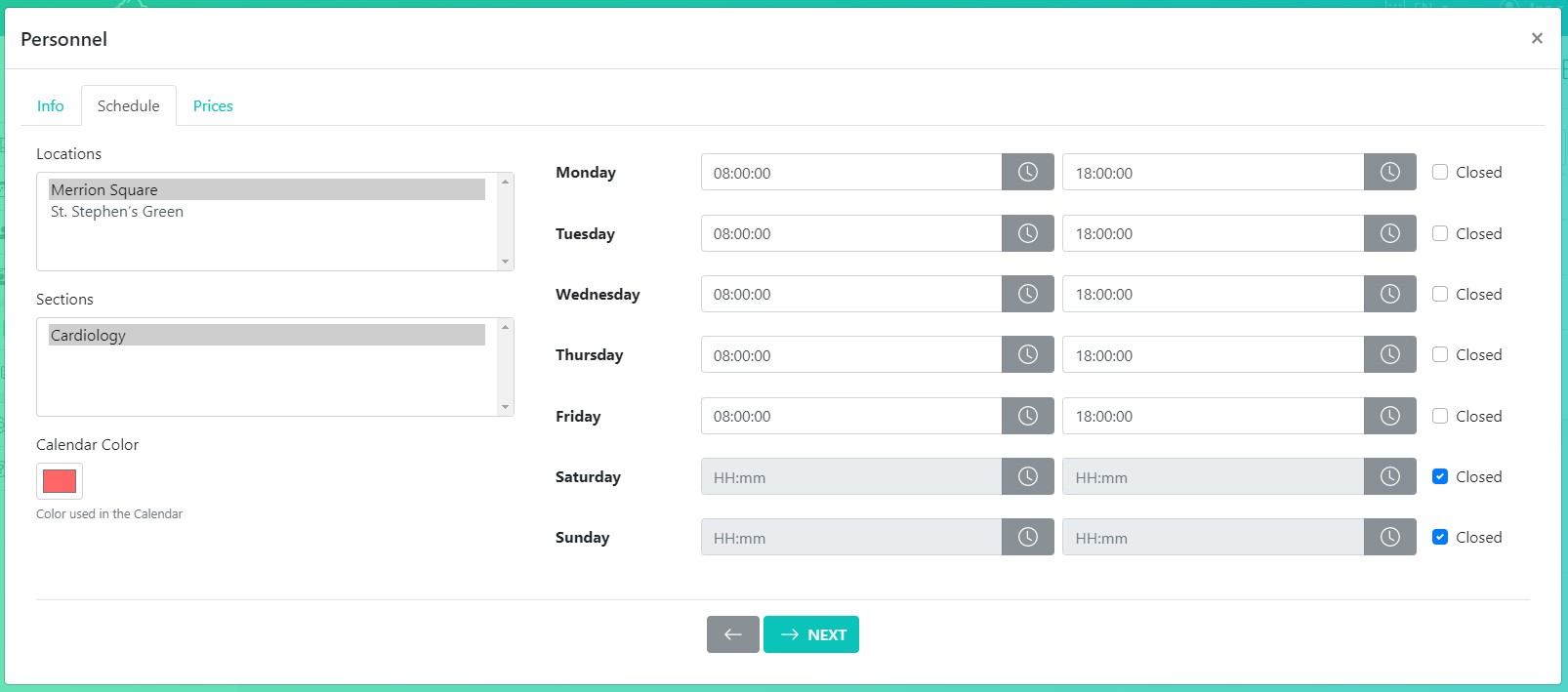Select St. Stephen's Green location
This screenshot has width=1568, height=692.
click(117, 212)
